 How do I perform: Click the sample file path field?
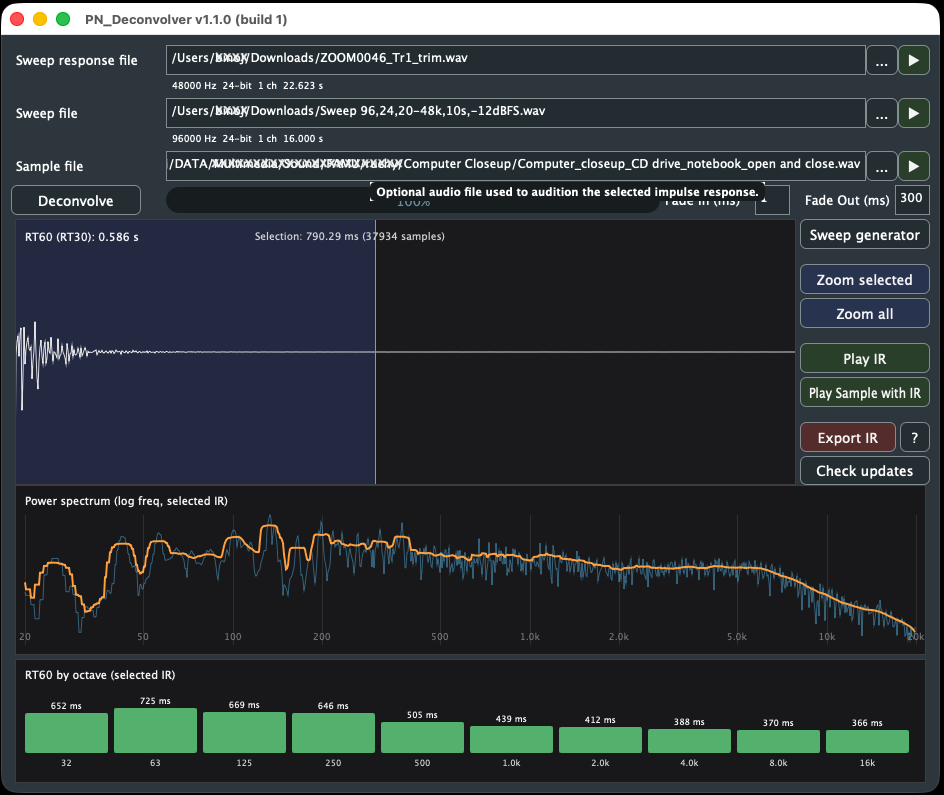515,165
